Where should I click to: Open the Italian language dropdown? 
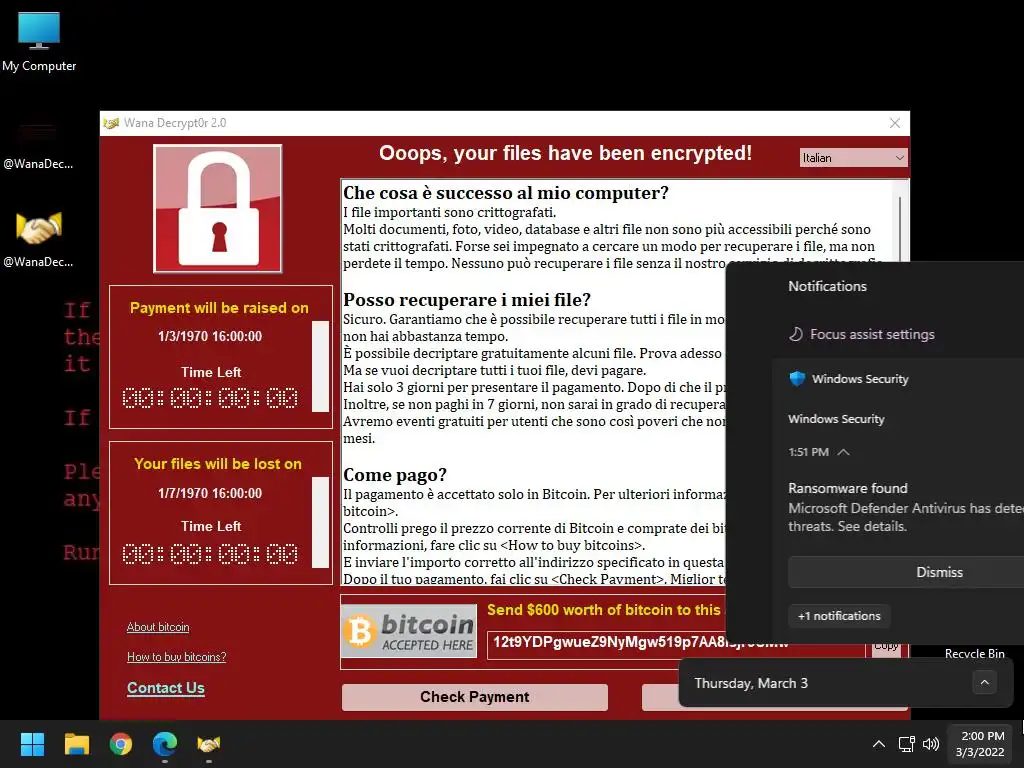854,157
